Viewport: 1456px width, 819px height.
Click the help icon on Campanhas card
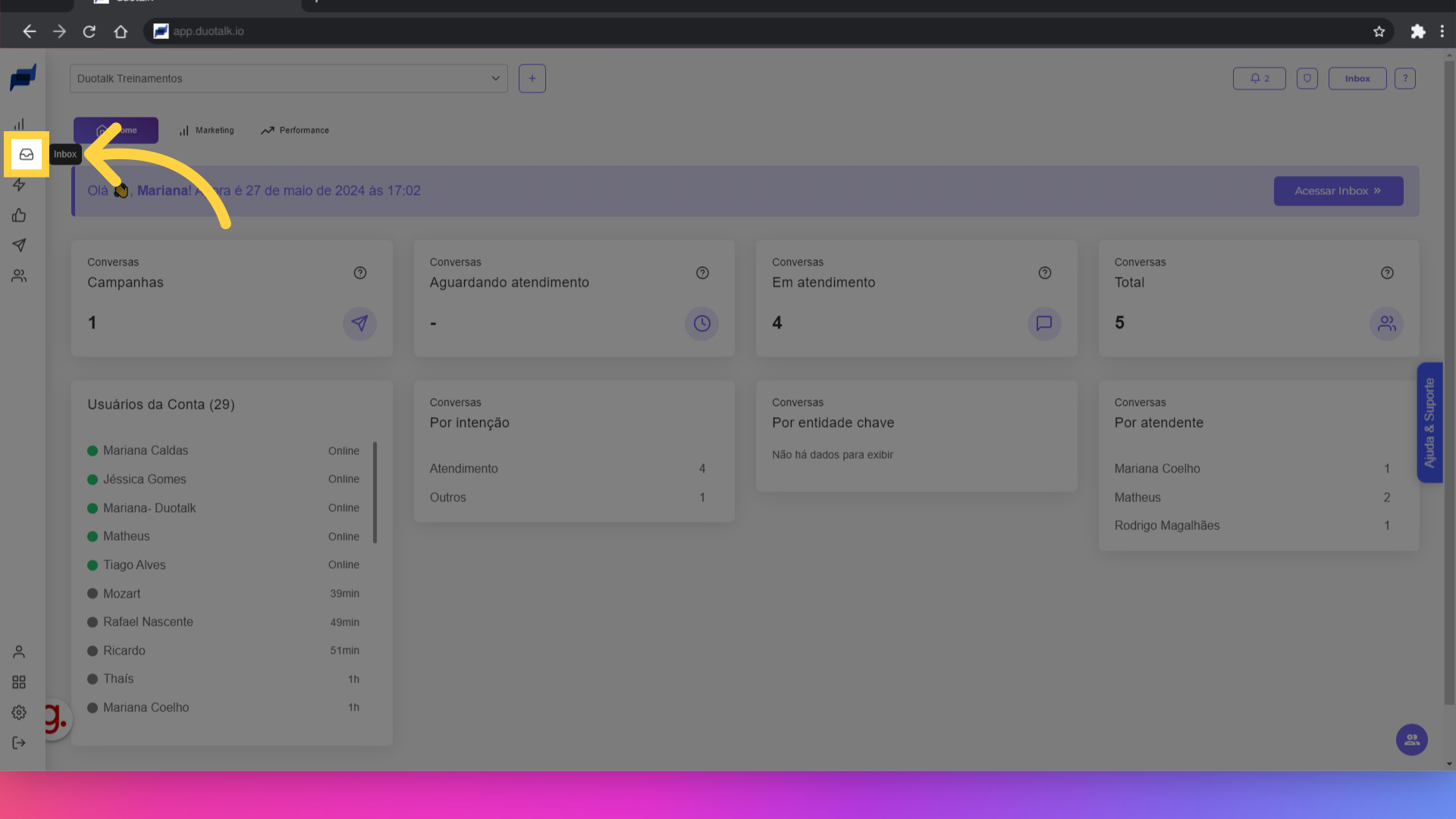coord(360,273)
